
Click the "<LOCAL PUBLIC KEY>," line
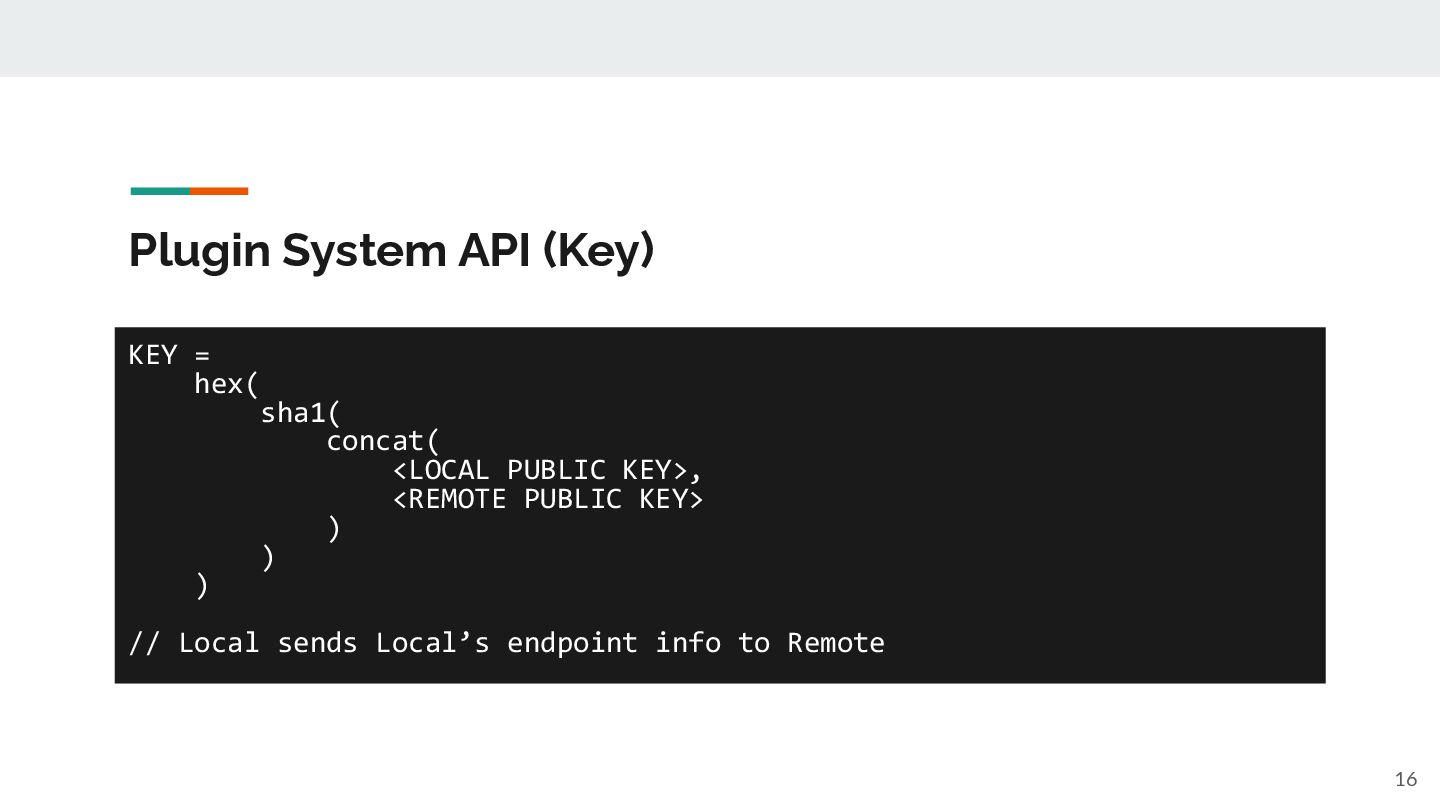[x=548, y=470]
